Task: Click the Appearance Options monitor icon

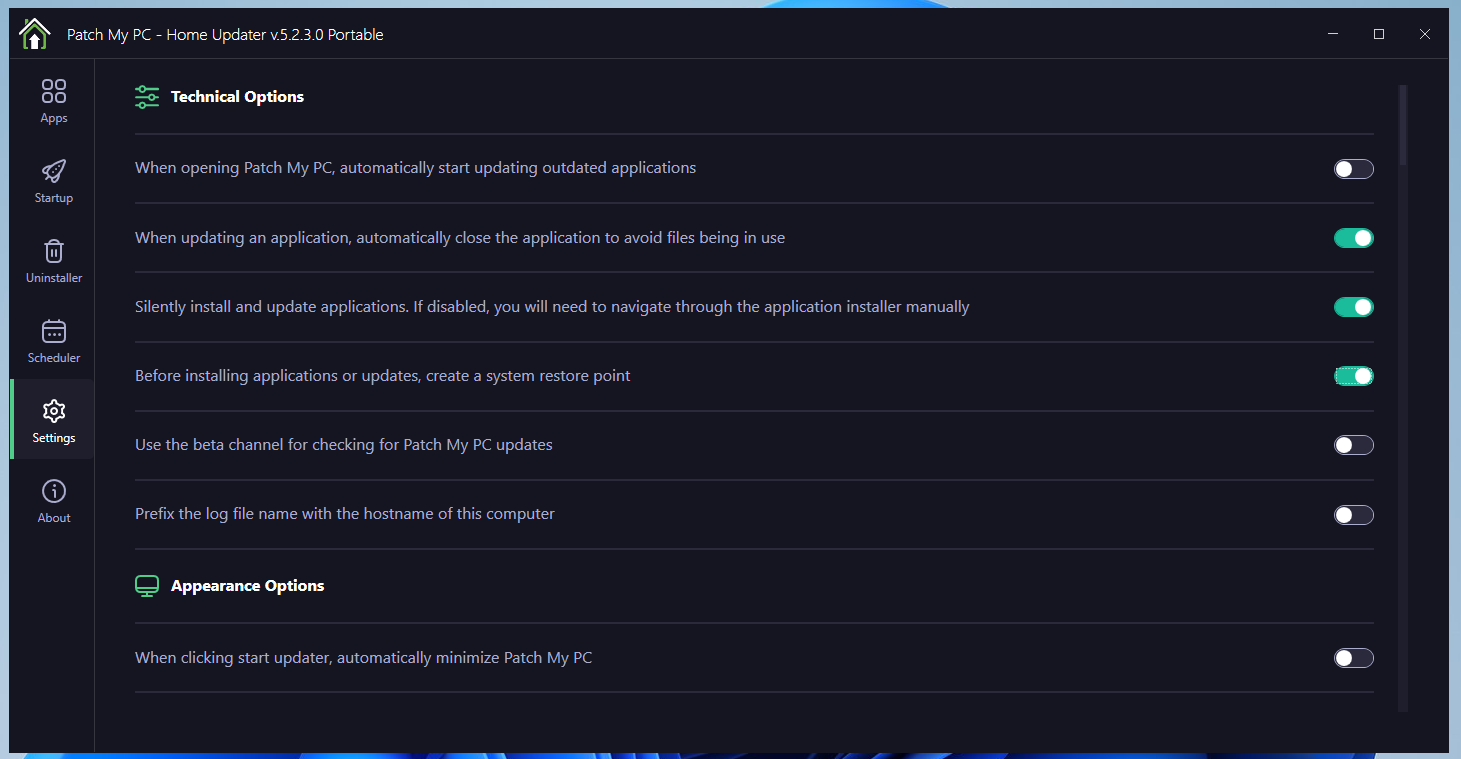Action: tap(147, 586)
